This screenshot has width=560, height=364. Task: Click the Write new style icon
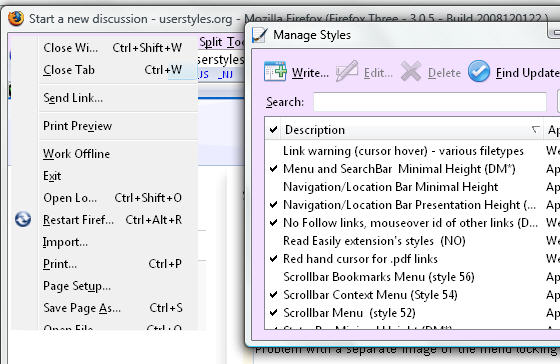point(275,71)
